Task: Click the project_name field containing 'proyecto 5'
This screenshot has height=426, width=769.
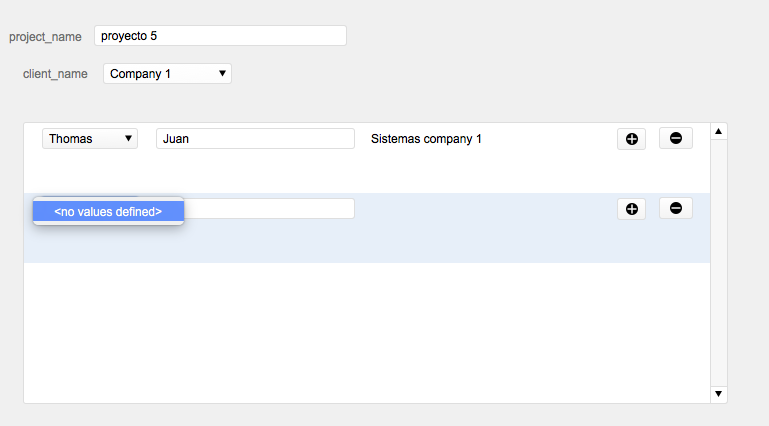Action: coord(220,36)
